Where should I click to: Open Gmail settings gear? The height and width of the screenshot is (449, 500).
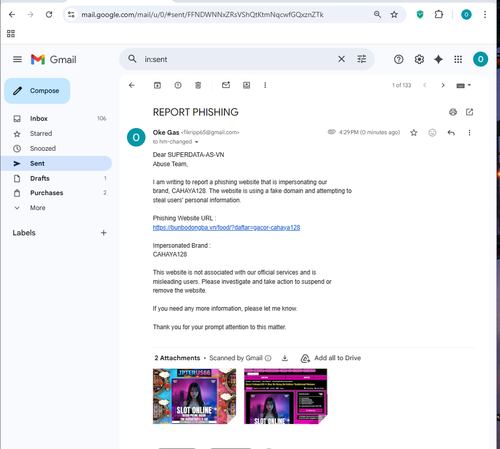[419, 59]
